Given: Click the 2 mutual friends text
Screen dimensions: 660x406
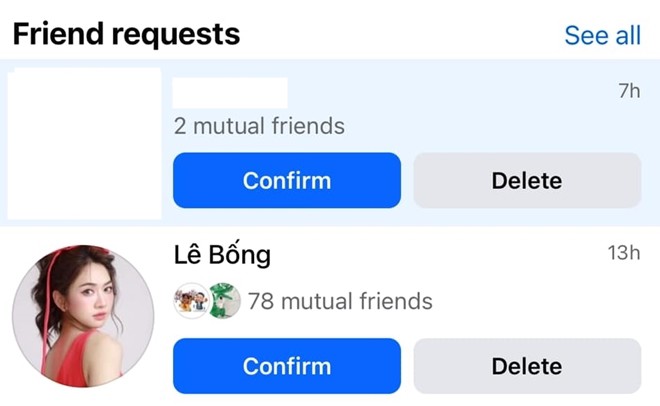Looking at the screenshot, I should click(x=259, y=126).
